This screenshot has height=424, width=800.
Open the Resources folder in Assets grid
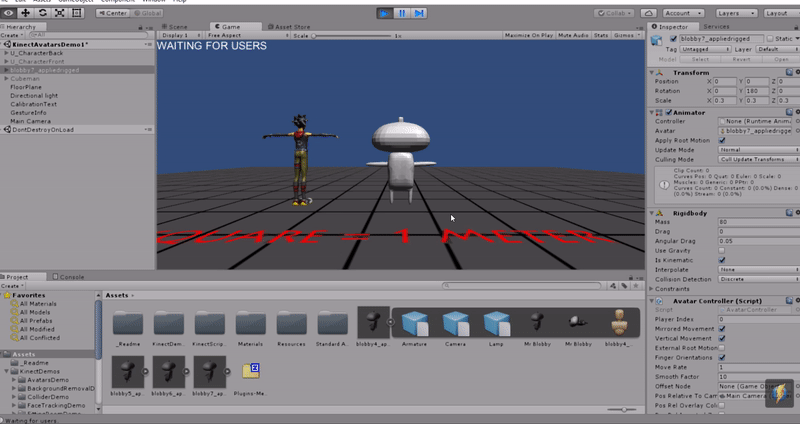pyautogui.click(x=291, y=323)
